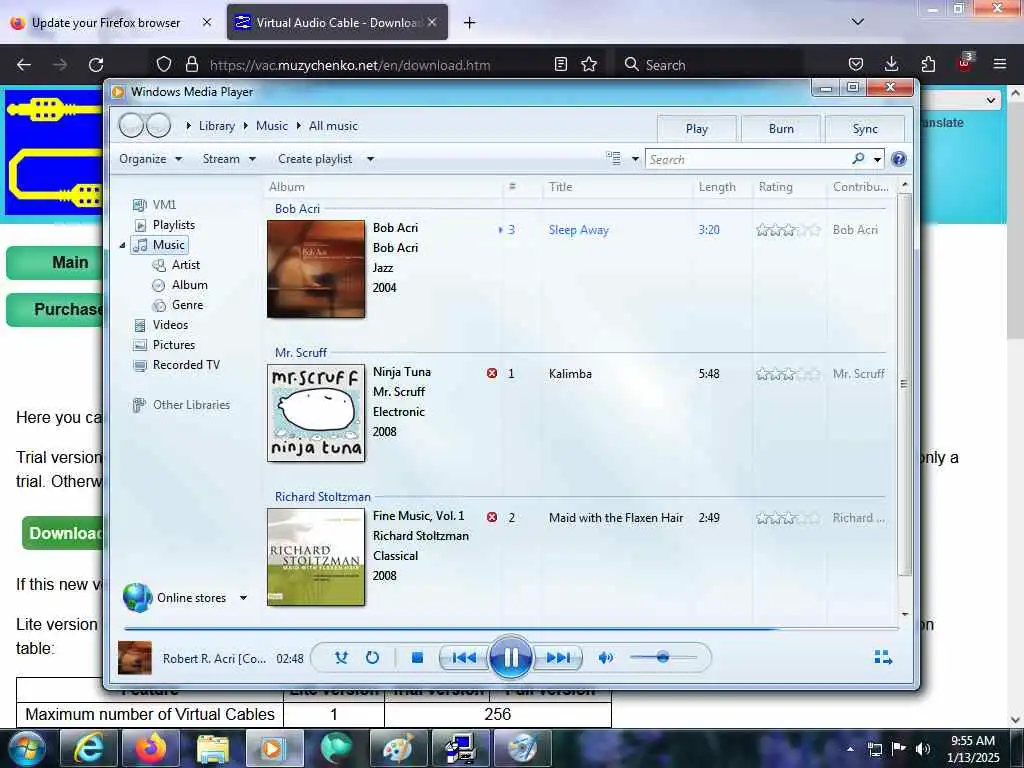Collapse the Music tree node
The height and width of the screenshot is (768, 1024).
(x=122, y=245)
